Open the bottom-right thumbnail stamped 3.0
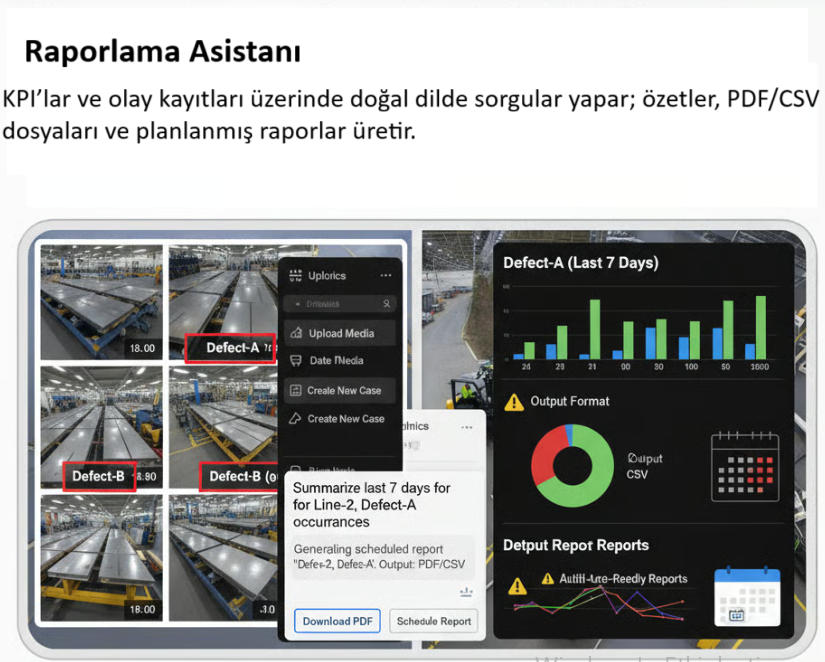Viewport: 825px width, 662px height. tap(223, 558)
